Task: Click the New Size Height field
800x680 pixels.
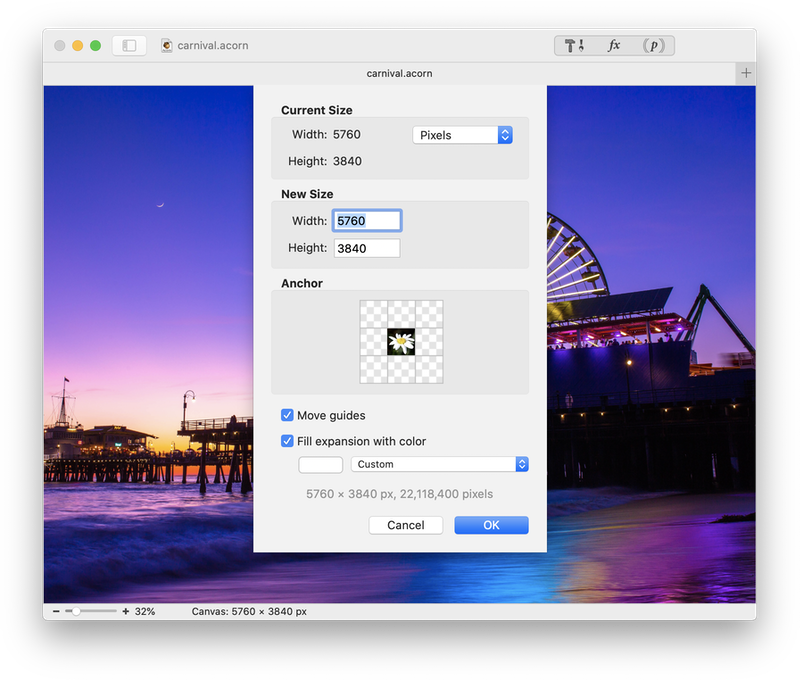Action: coord(367,248)
